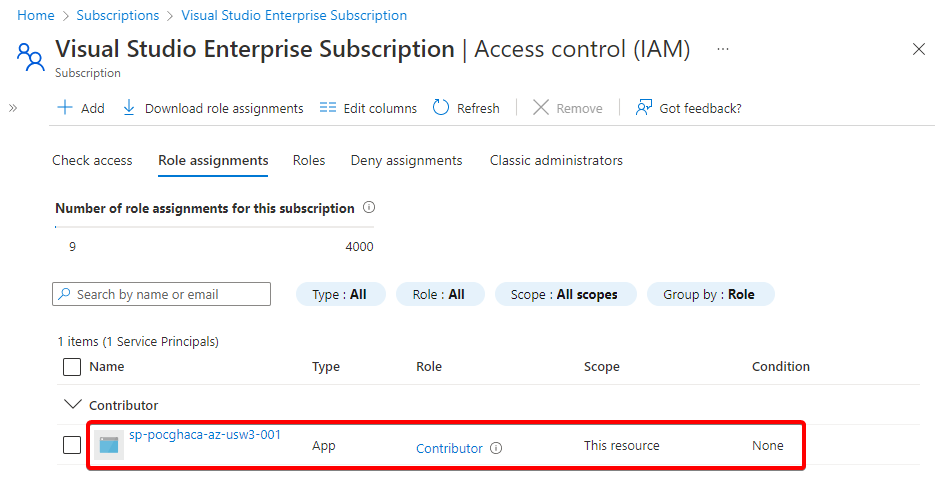Screen dimensions: 949x479
Task: Switch to the Check access tab
Action: (92, 160)
